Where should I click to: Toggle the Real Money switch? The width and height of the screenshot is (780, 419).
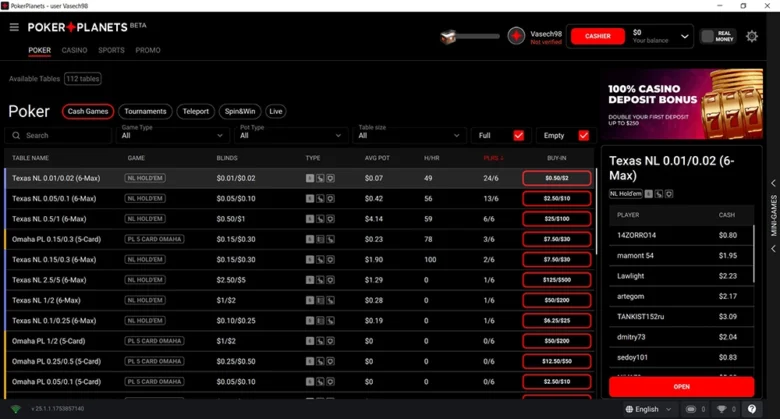pyautogui.click(x=718, y=36)
